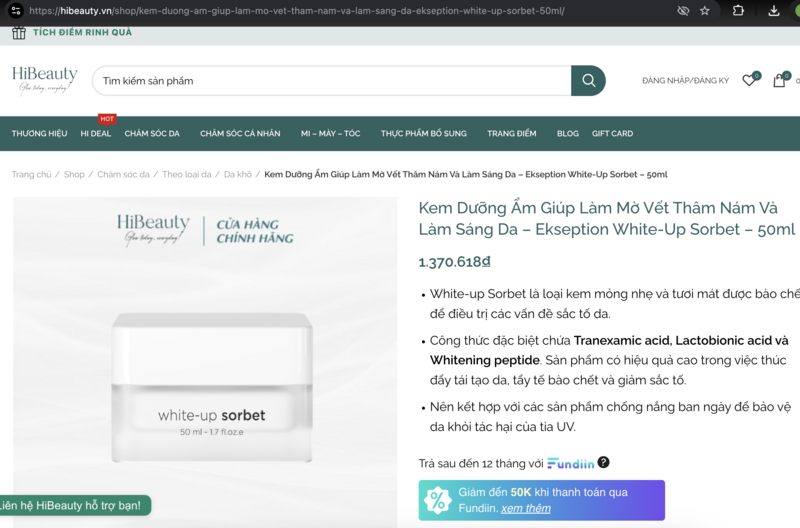The image size is (800, 528).
Task: Focus the Tìm kiếm sản phẩm search field
Action: coord(332,81)
